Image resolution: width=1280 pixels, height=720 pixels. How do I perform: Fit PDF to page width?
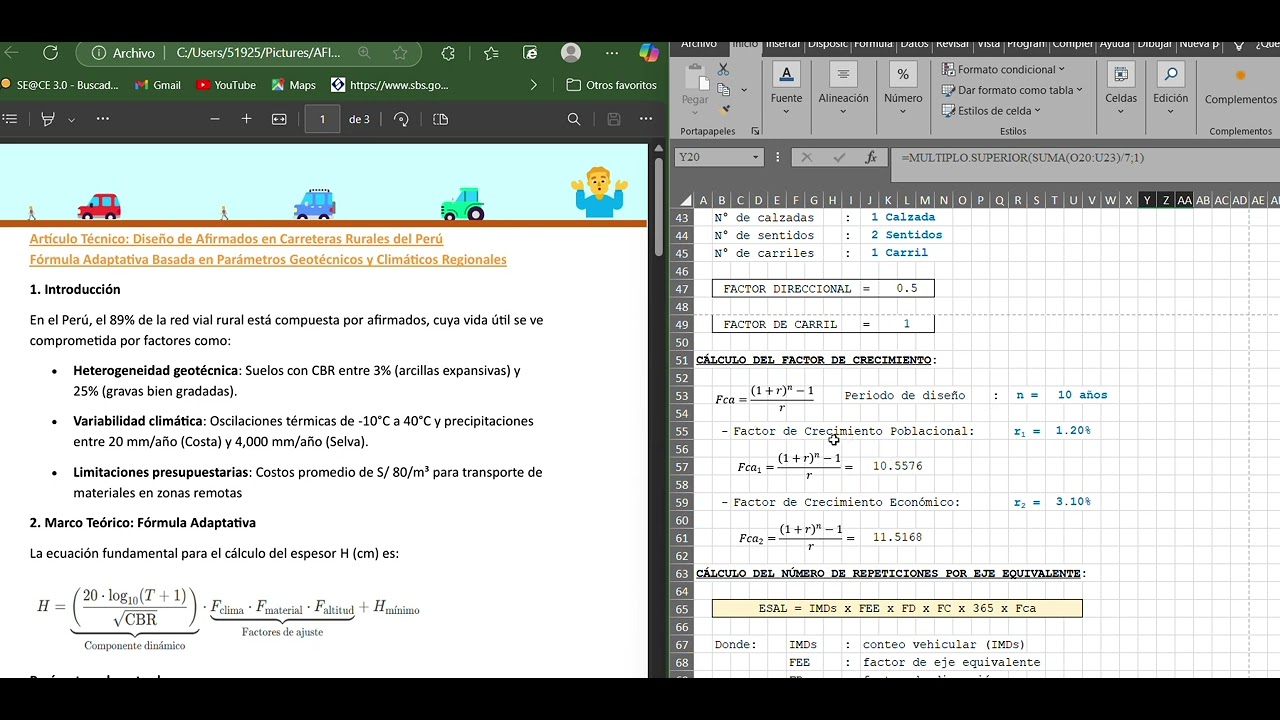[279, 119]
